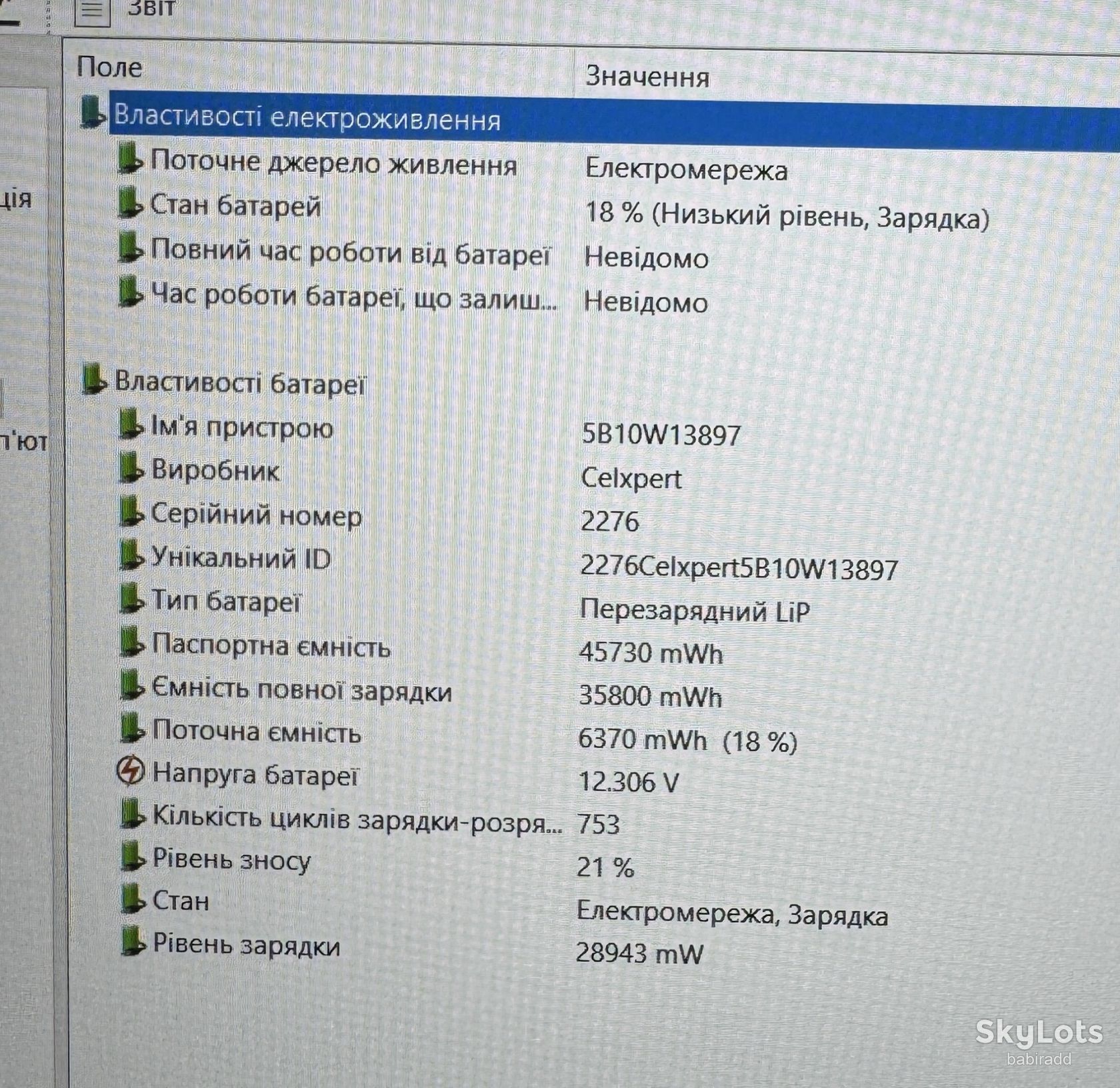Select the '45730 mWh' designed capacity value

[x=651, y=652]
